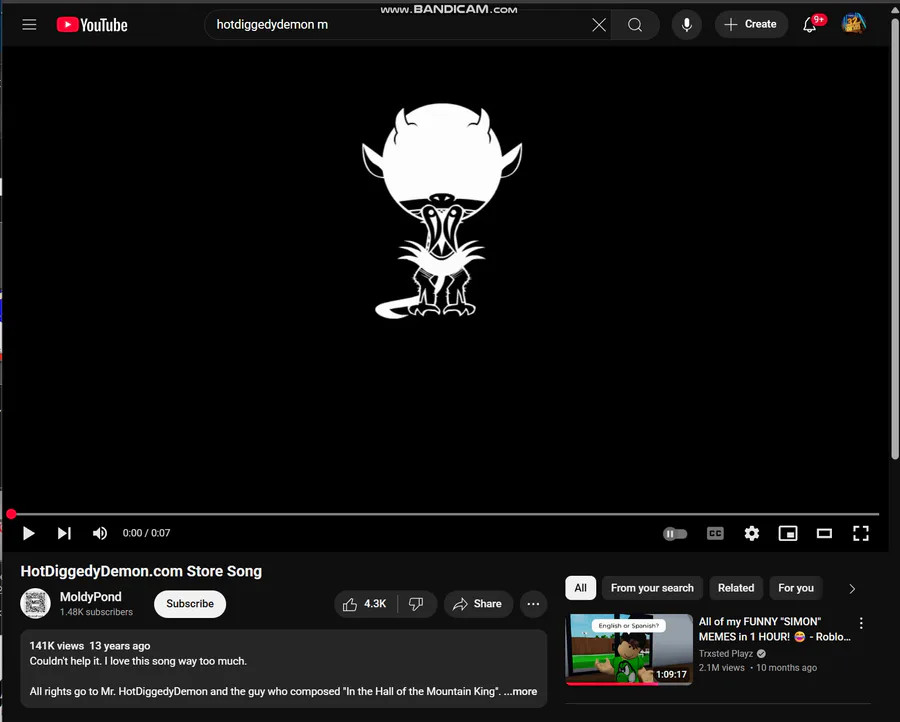Select the All filter chip
Viewport: 900px width, 722px height.
tap(581, 588)
